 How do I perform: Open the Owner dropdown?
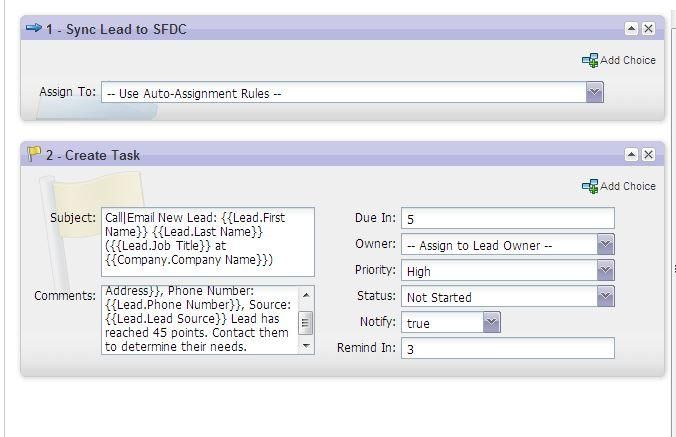[x=605, y=245]
